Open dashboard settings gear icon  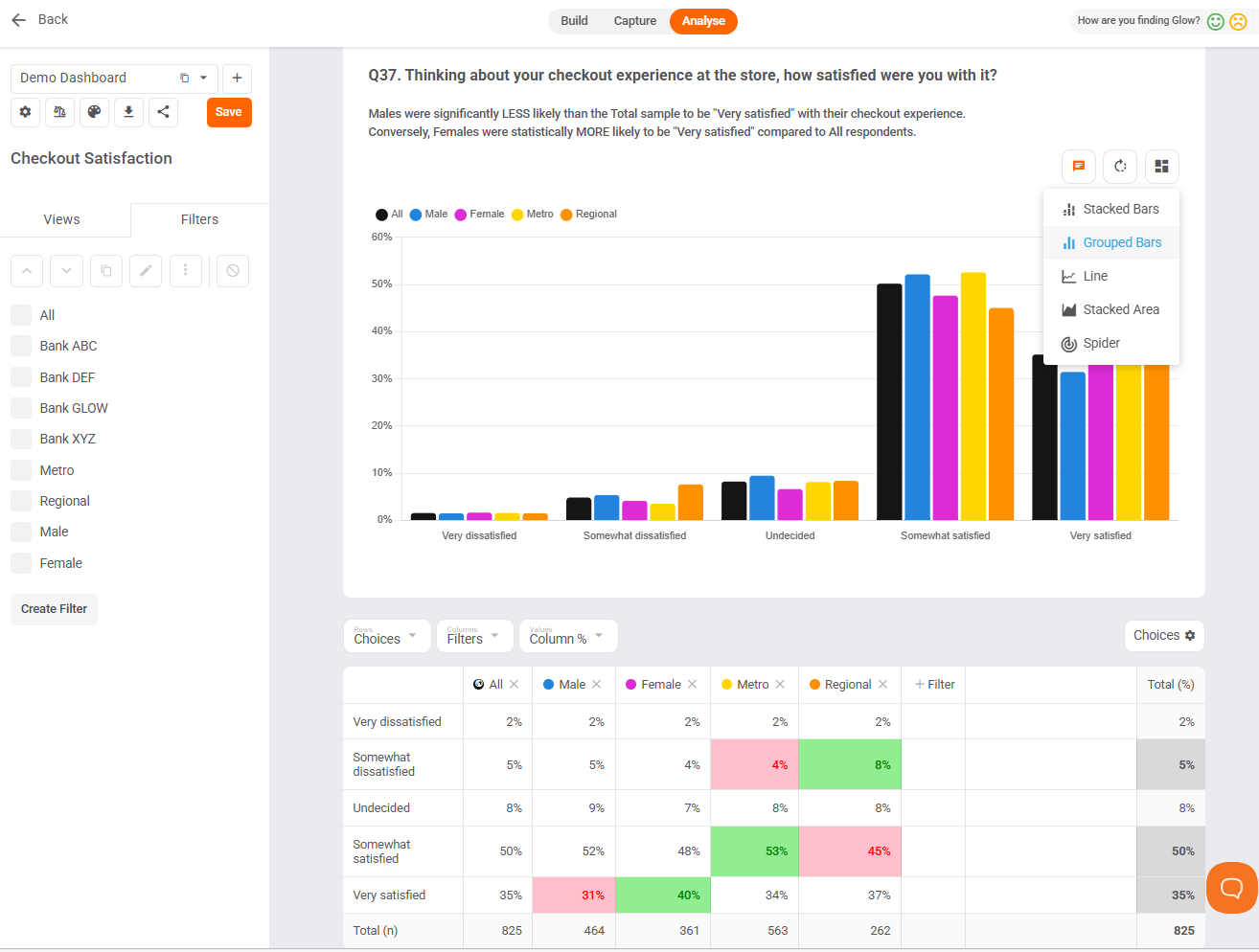(25, 112)
